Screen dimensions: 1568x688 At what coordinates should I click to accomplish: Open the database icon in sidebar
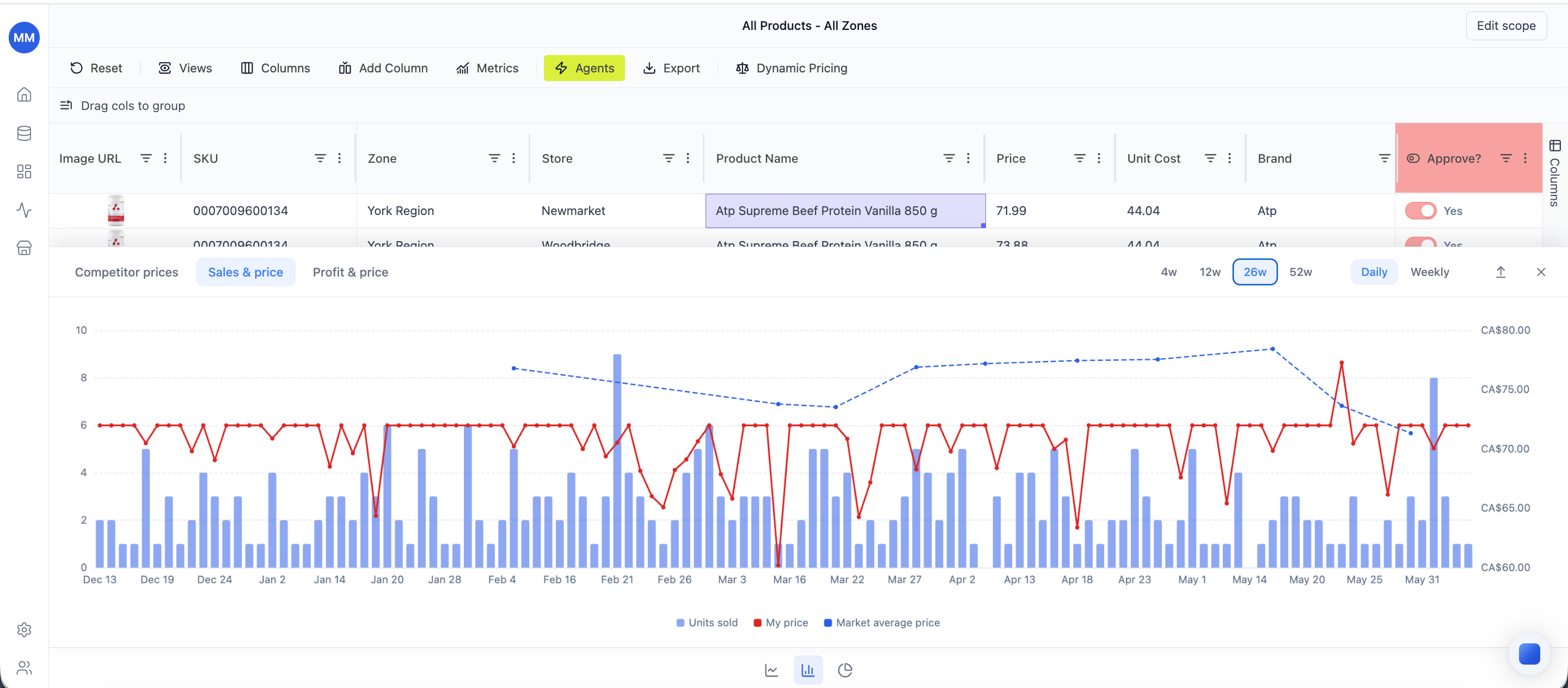(x=24, y=133)
